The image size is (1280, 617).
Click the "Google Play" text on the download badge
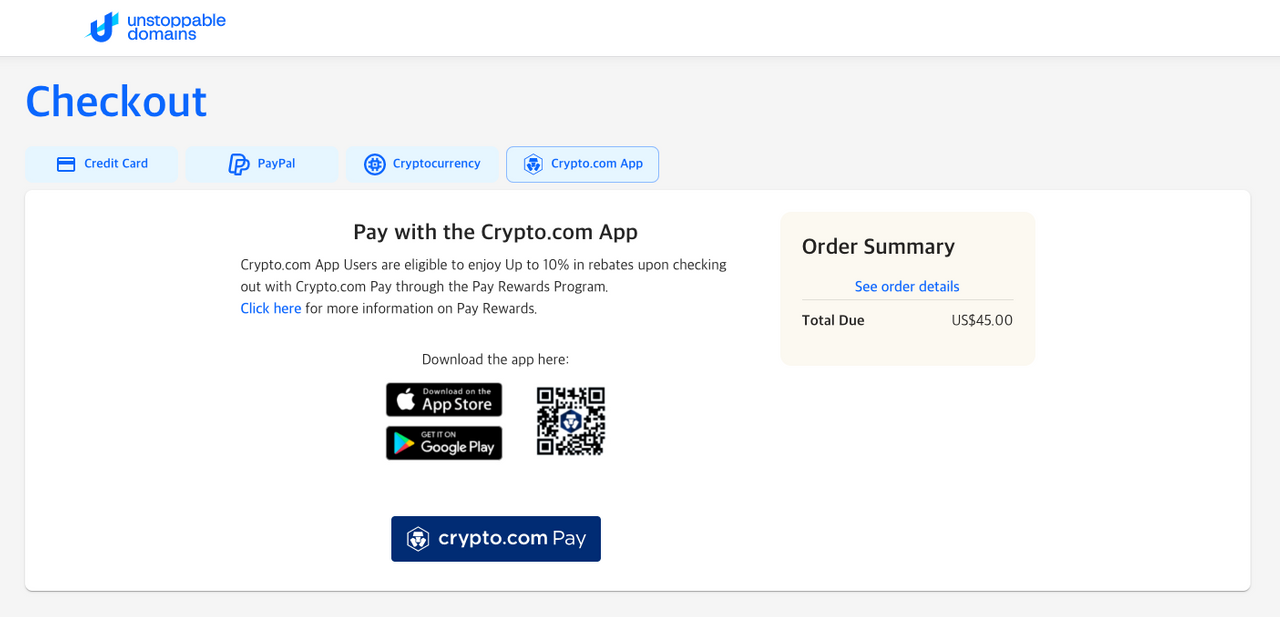[x=458, y=447]
